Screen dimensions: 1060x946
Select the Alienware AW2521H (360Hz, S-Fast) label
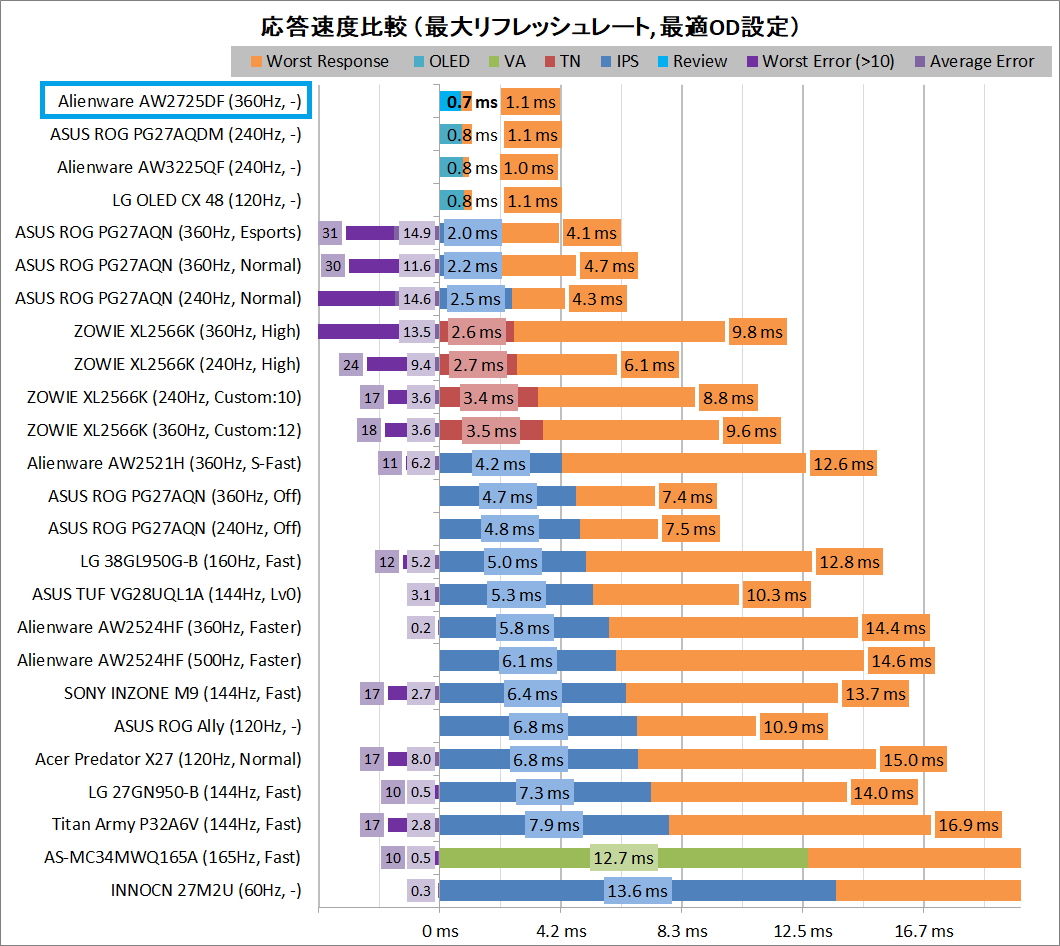(164, 463)
